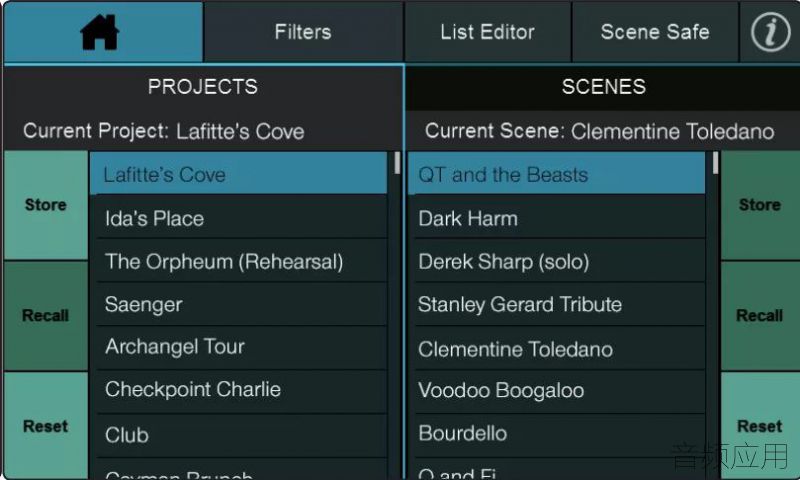Open the List Editor tab
The image size is (800, 480).
pos(488,32)
